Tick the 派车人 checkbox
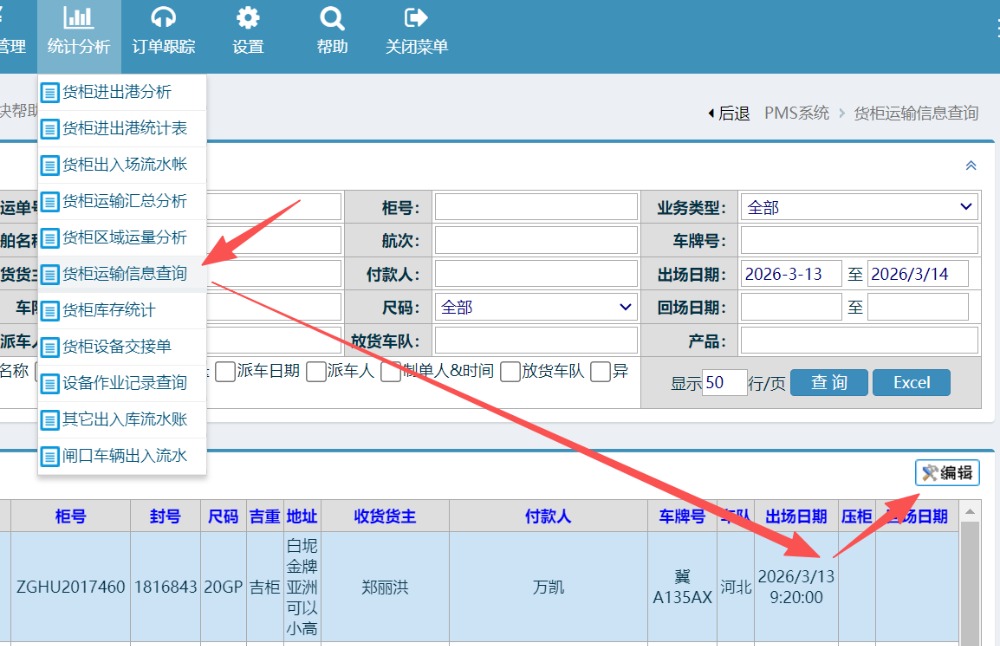Screen dimensions: 1000x646 tap(317, 371)
